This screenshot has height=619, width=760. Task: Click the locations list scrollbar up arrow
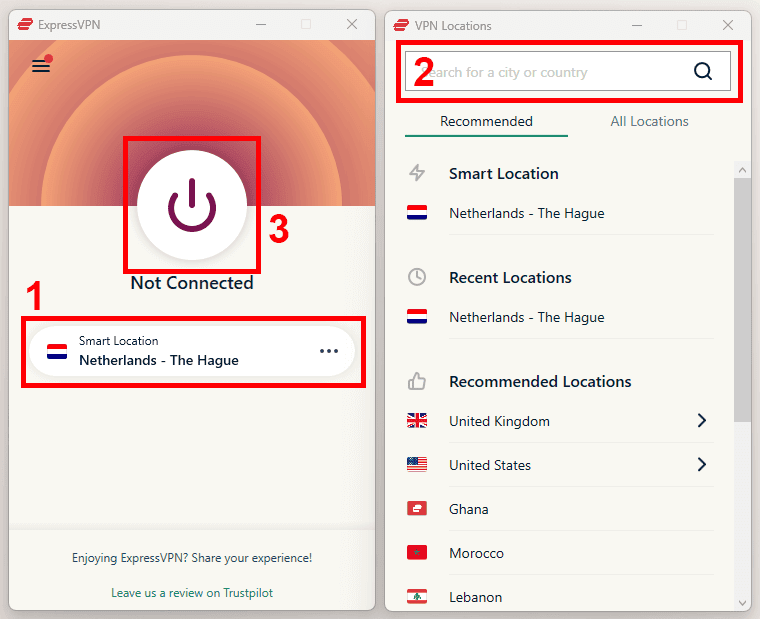pos(742,170)
